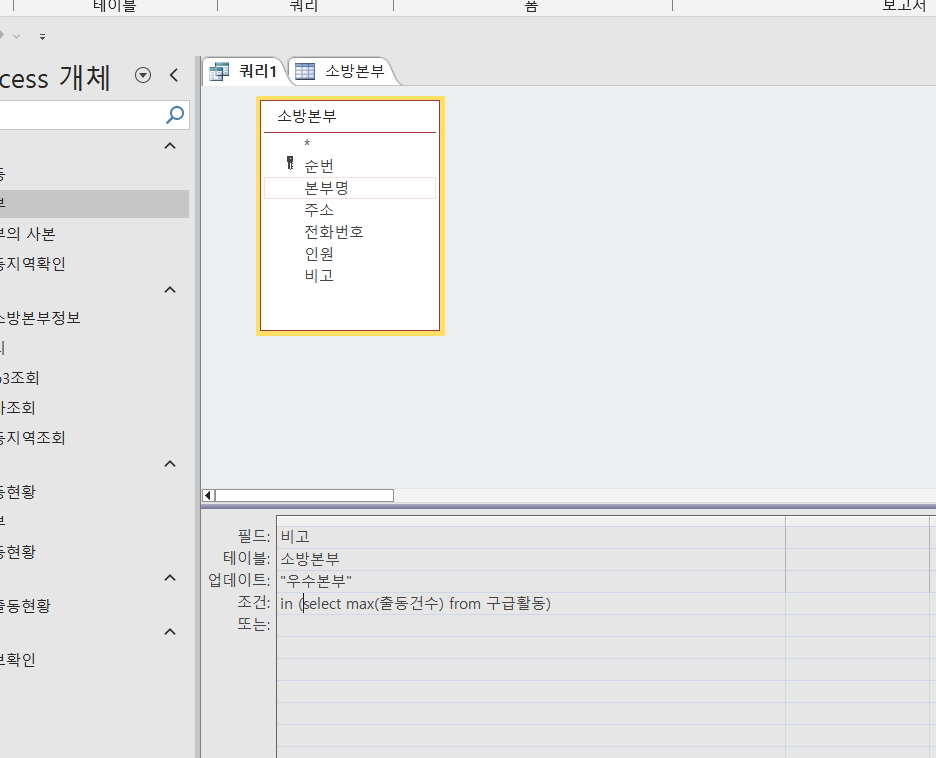Click the primary key icon beside 순번
Screen dimensions: 936x758
click(x=290, y=165)
